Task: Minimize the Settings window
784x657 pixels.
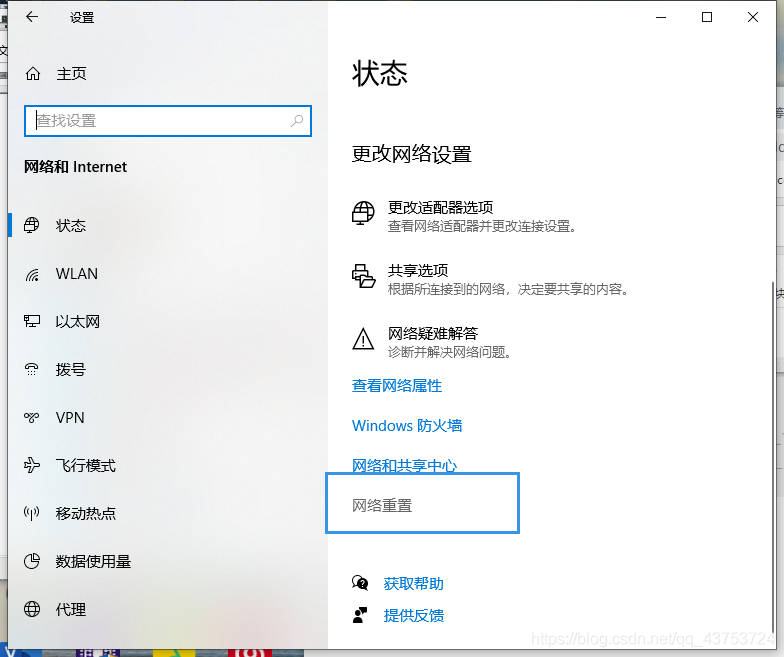Action: point(661,17)
